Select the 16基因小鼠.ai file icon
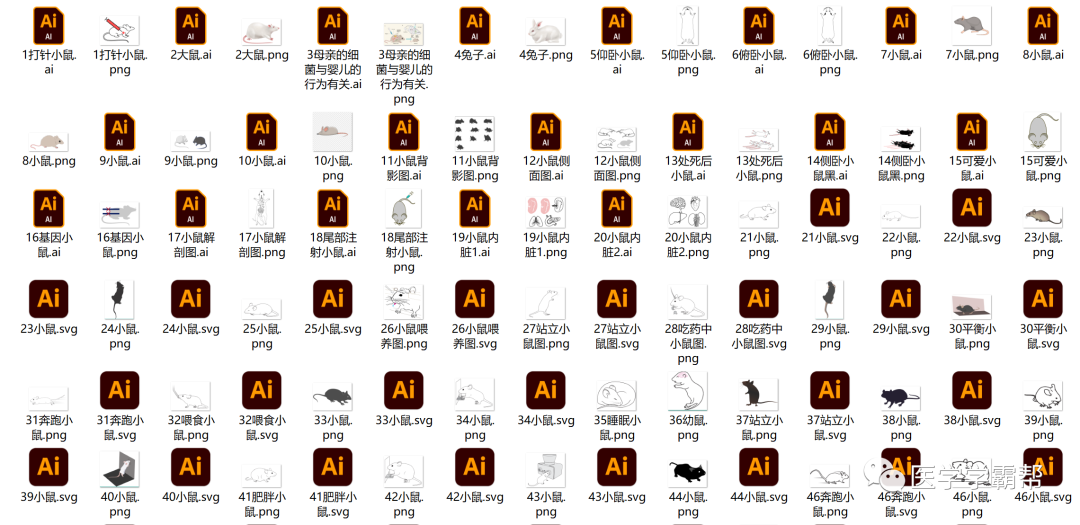This screenshot has width=1080, height=525. pyautogui.click(x=49, y=209)
